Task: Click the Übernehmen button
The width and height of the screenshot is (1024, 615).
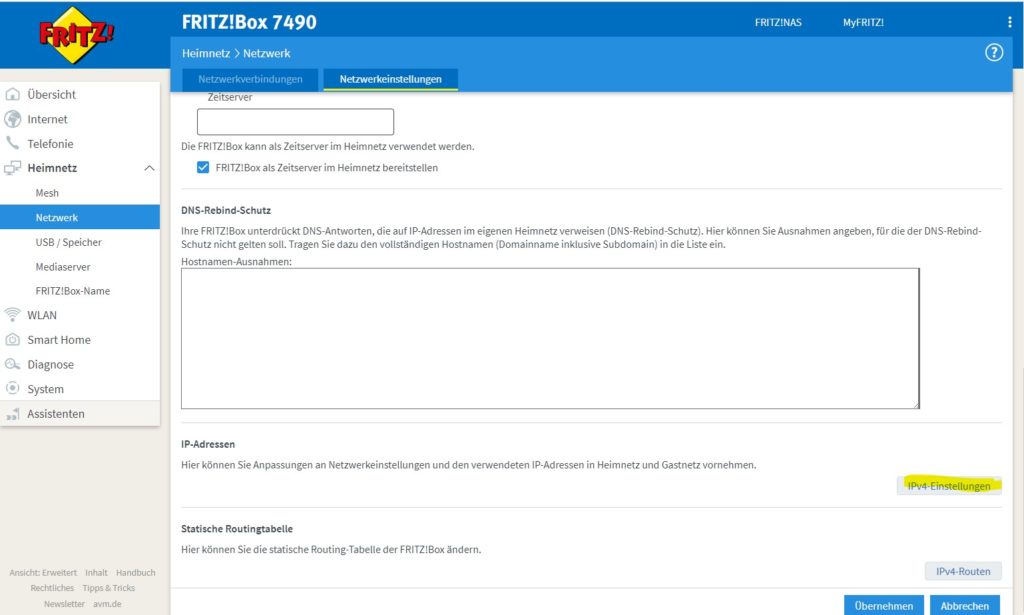Action: click(x=884, y=605)
